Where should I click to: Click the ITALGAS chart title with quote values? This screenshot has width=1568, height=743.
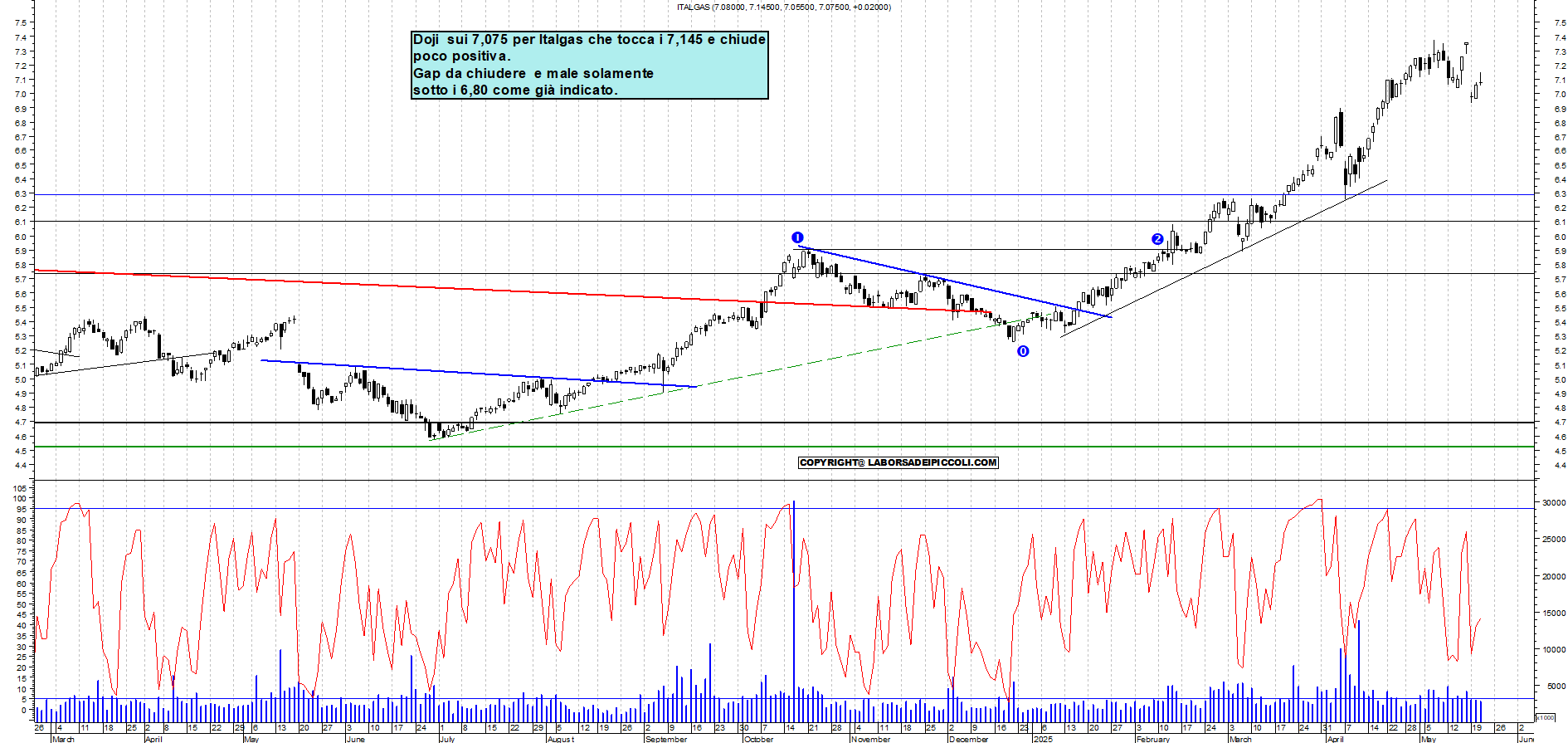[x=784, y=7]
